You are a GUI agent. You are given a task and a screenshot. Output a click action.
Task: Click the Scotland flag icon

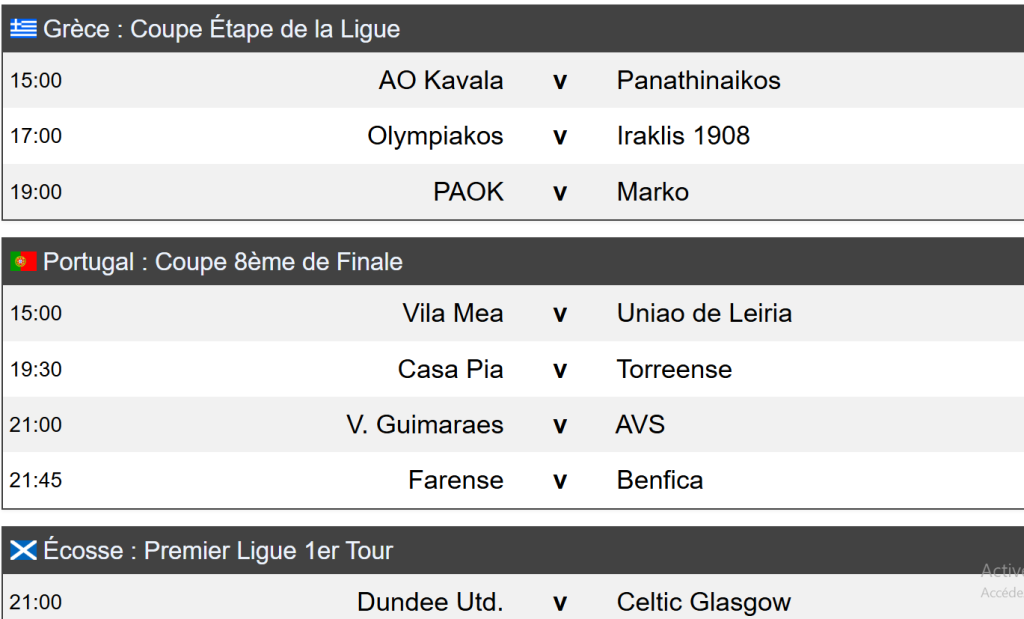pos(24,550)
